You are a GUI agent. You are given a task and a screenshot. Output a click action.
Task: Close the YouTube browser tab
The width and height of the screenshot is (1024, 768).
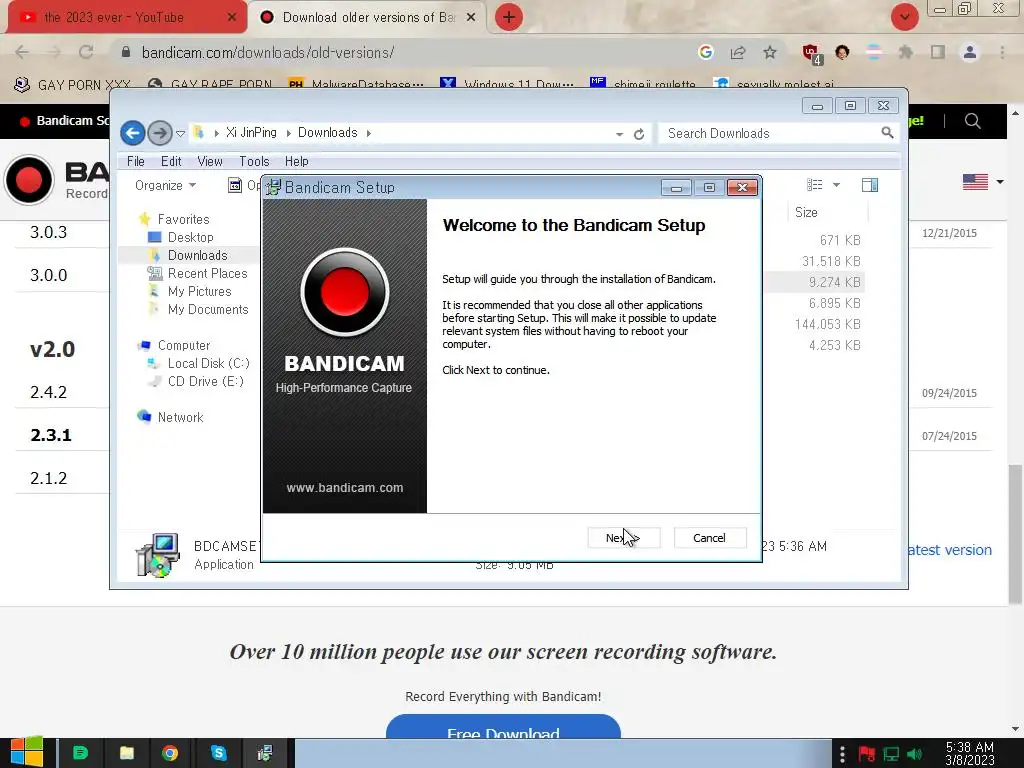[x=232, y=18]
